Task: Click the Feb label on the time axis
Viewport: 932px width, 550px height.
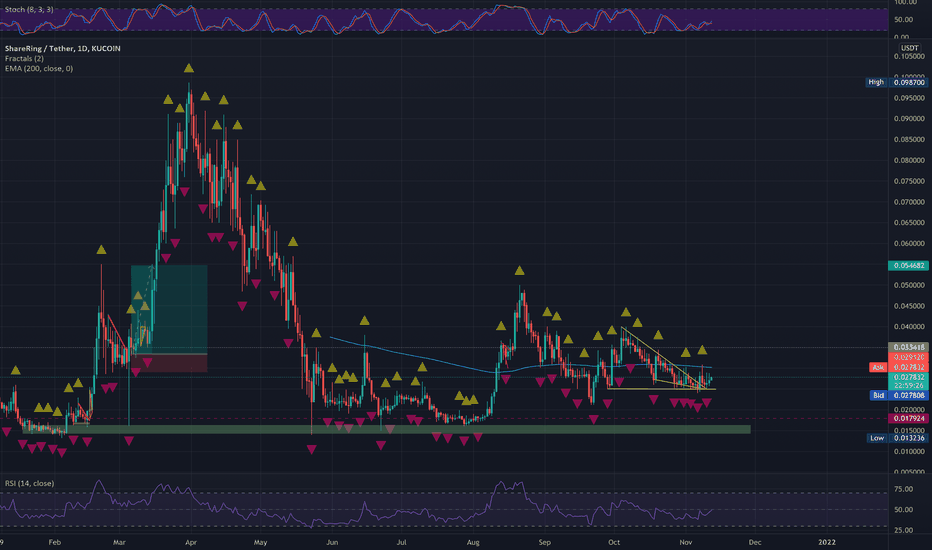Action: point(54,542)
